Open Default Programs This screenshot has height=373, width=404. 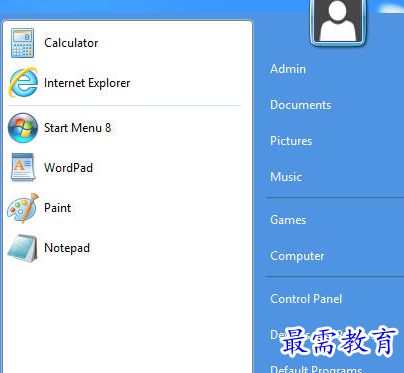pos(316,369)
